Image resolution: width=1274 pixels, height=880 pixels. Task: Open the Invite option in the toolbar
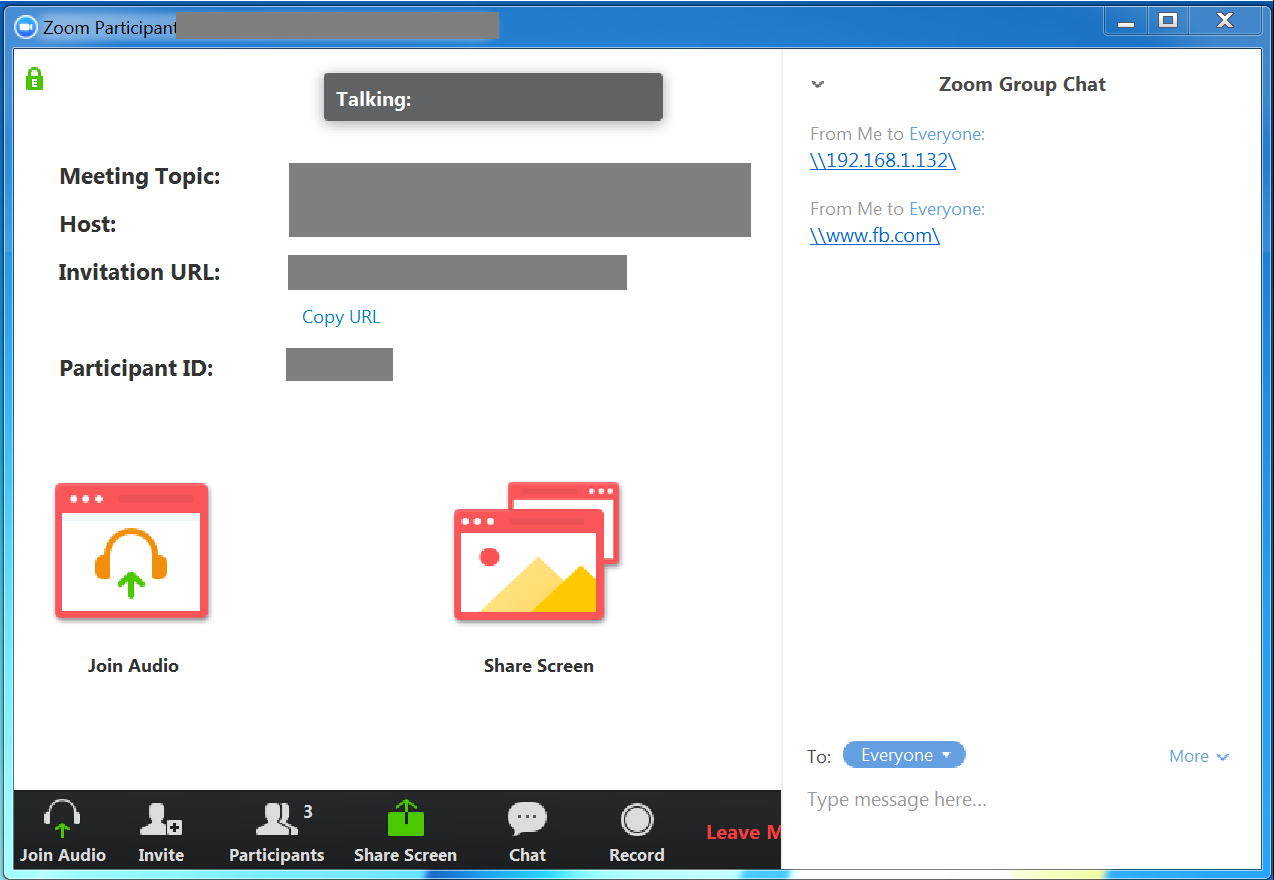tap(161, 832)
